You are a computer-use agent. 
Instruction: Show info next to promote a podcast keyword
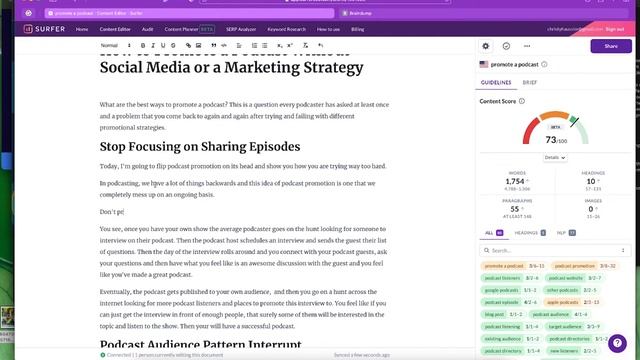coord(544,64)
